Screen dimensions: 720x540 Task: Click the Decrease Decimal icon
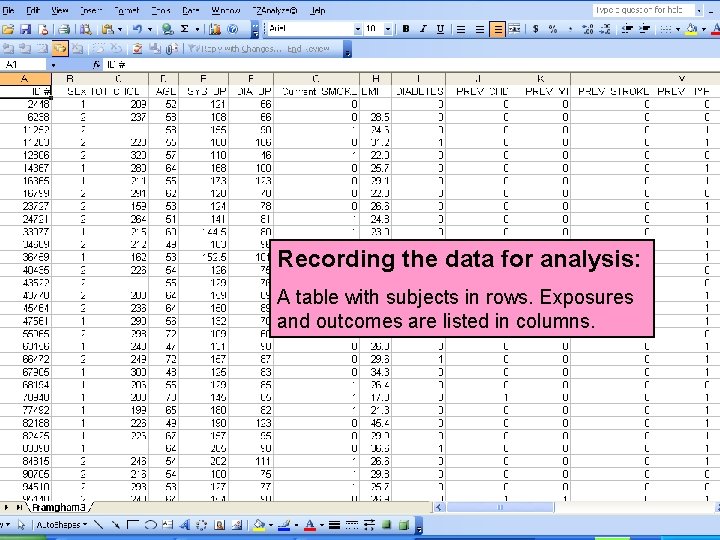pos(605,29)
